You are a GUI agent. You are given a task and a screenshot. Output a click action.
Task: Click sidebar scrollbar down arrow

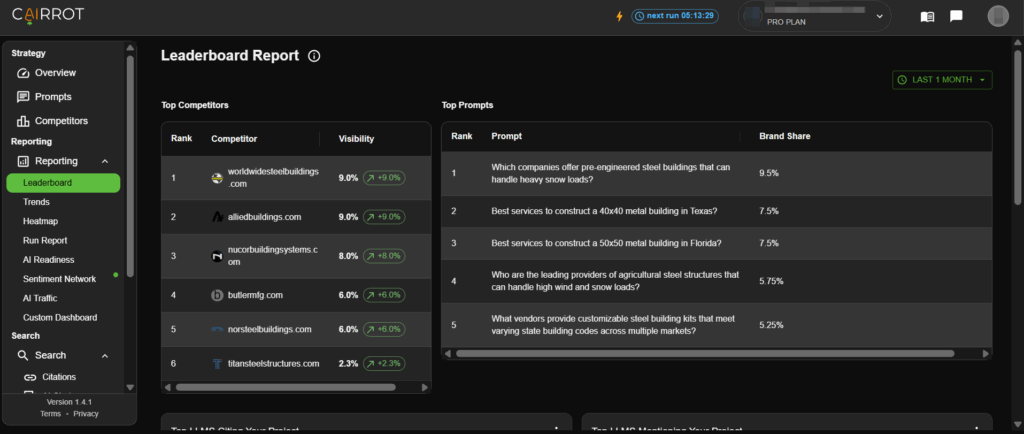click(x=130, y=387)
